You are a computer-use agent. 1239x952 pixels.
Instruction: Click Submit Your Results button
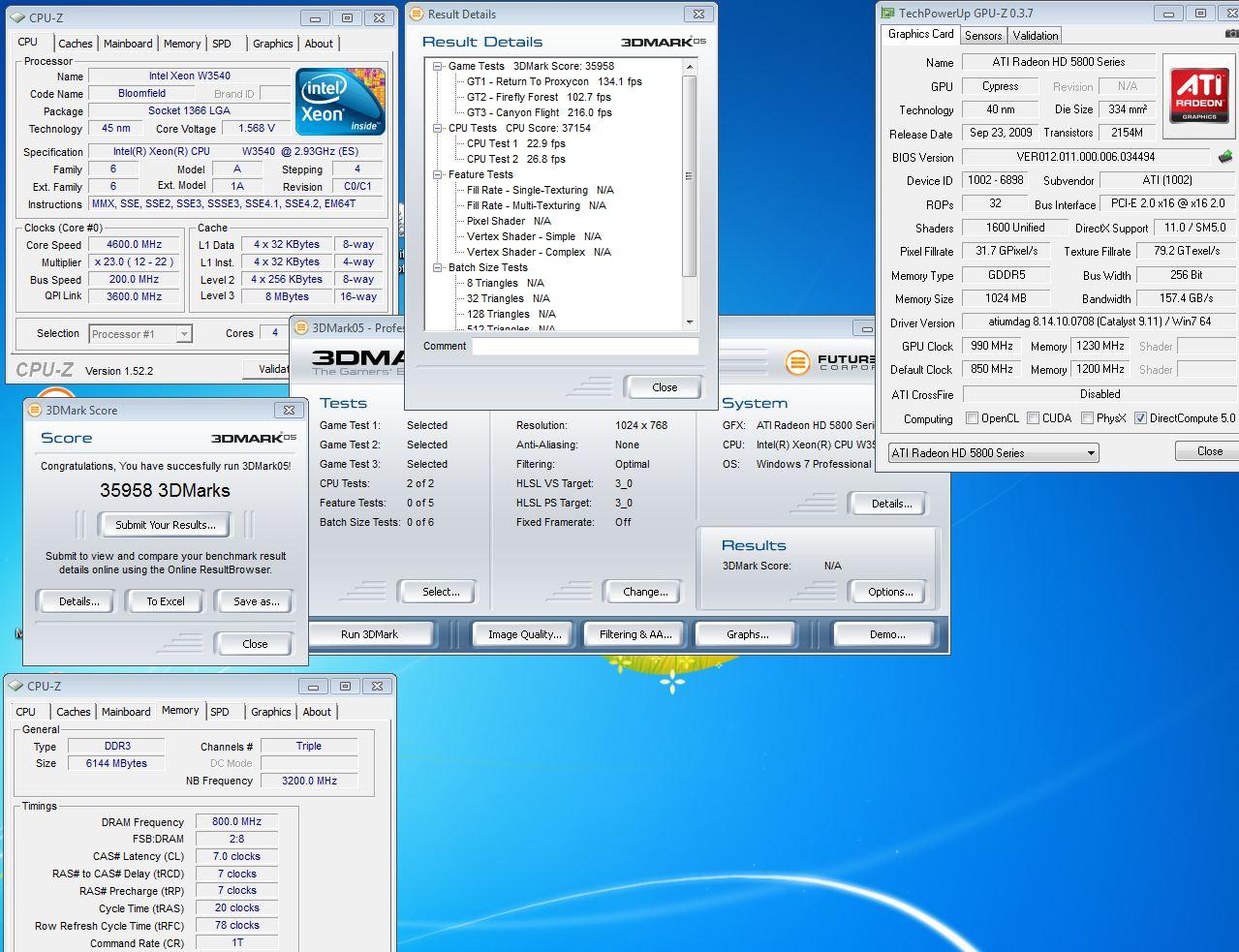(x=166, y=525)
